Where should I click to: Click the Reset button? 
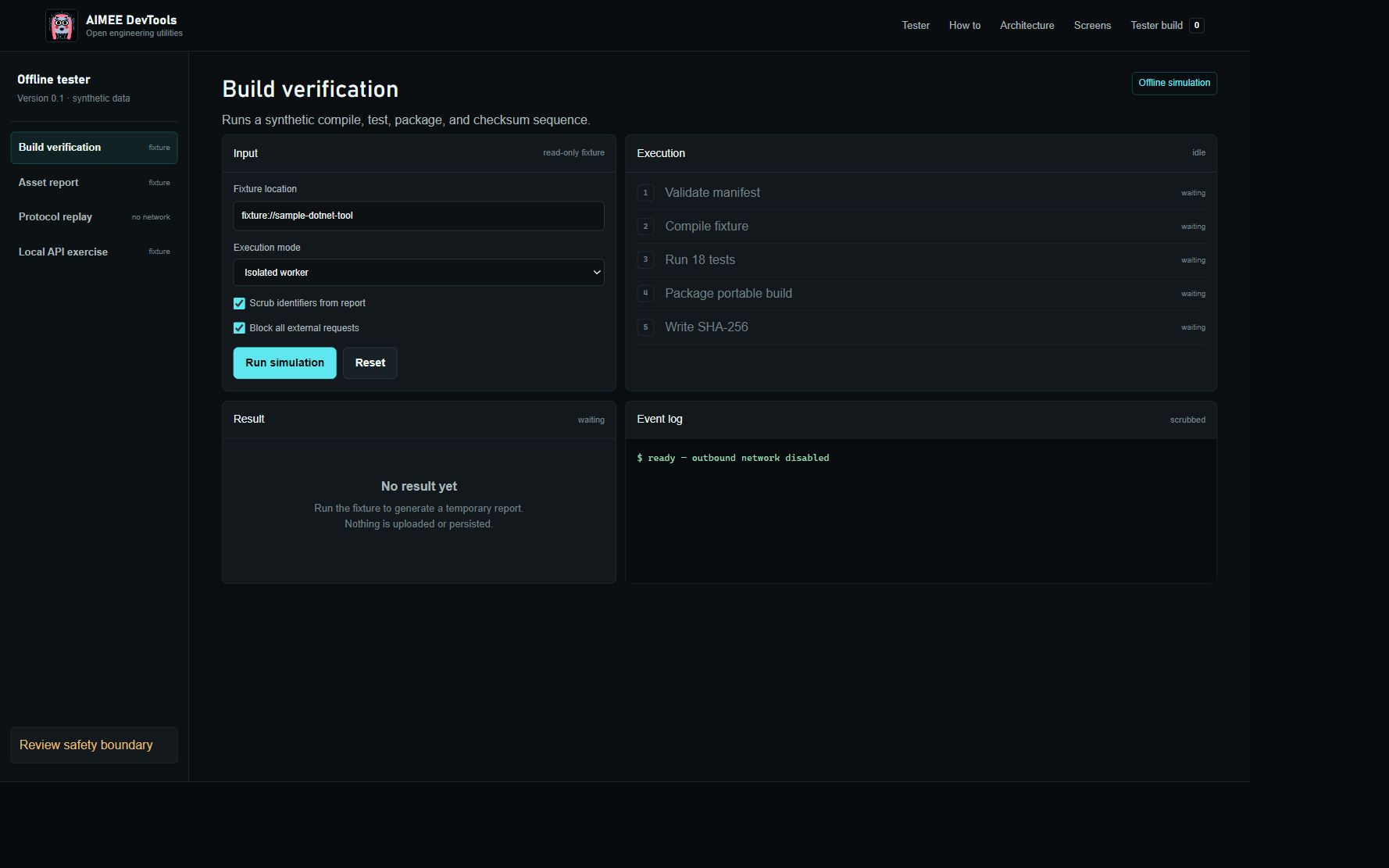[x=370, y=363]
